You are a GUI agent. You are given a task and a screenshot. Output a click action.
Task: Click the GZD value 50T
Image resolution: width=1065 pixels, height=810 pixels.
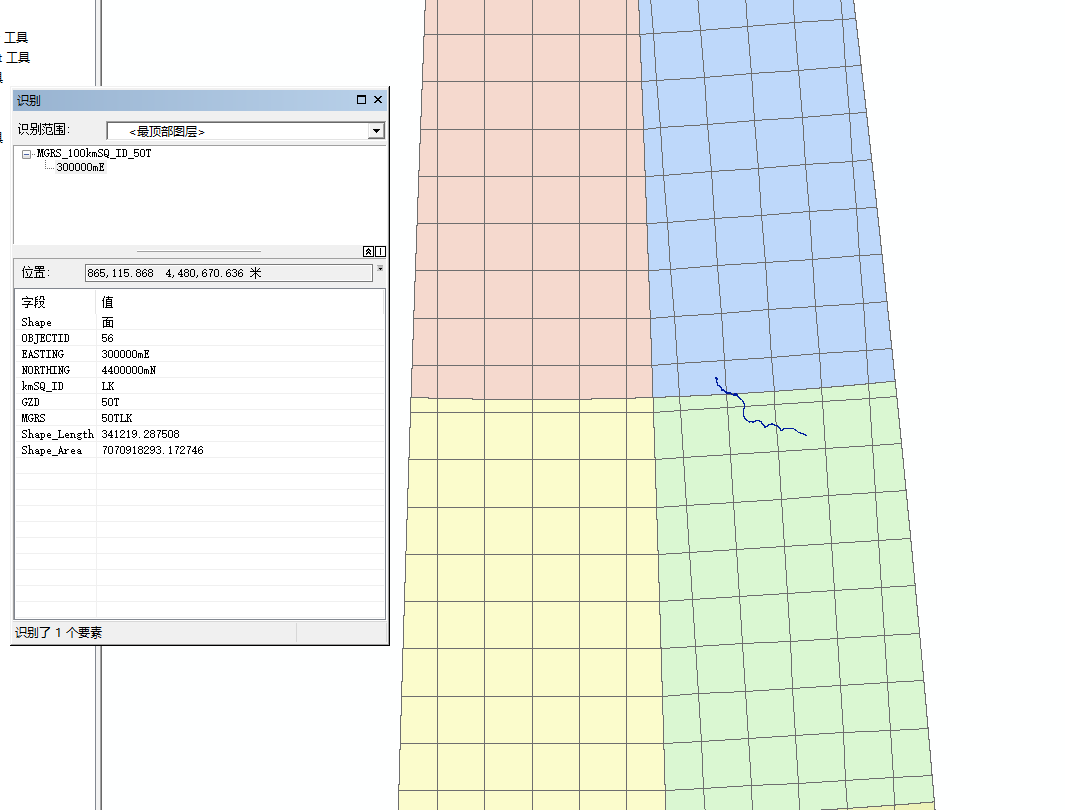111,403
